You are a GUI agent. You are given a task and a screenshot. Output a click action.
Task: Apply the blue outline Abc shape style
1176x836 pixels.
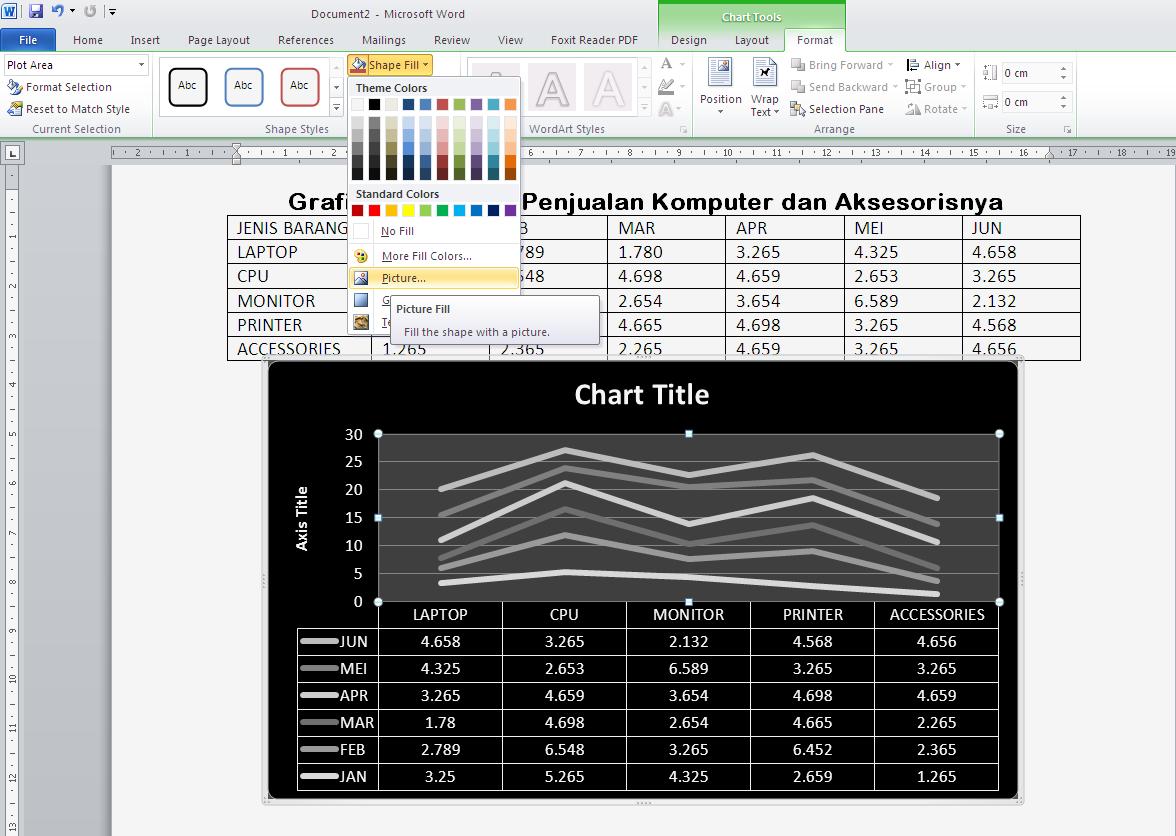pyautogui.click(x=244, y=86)
